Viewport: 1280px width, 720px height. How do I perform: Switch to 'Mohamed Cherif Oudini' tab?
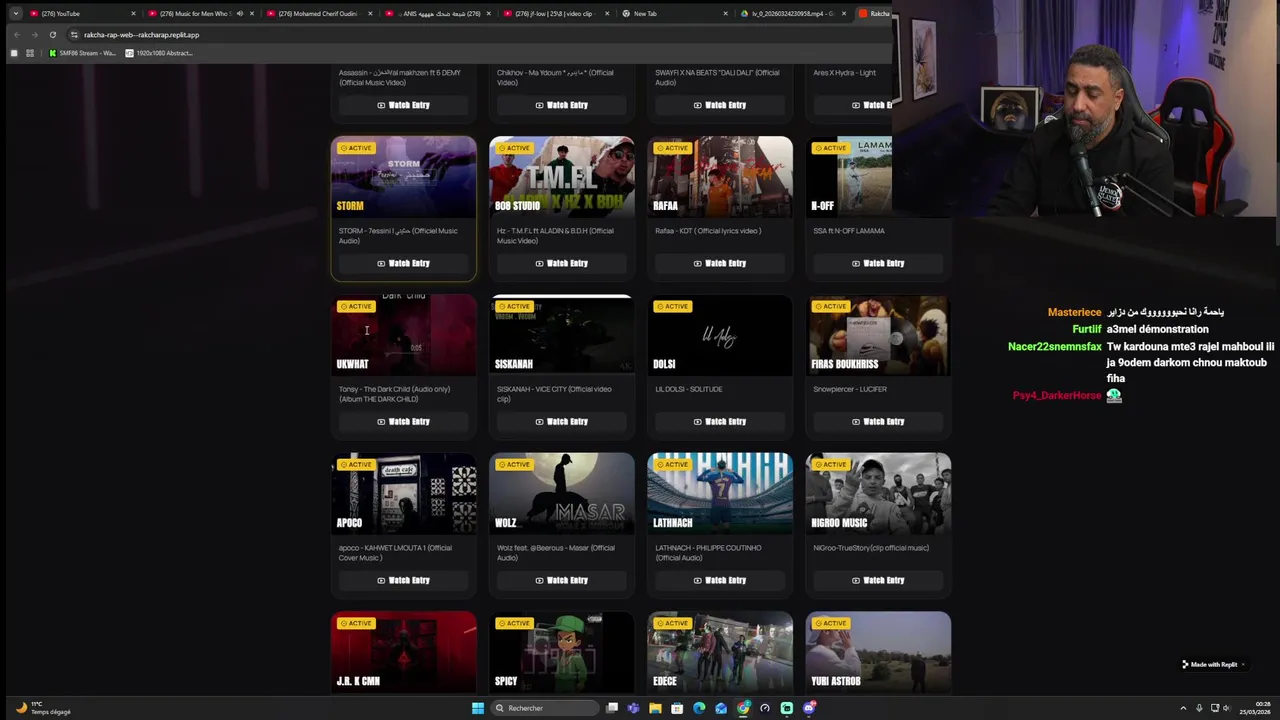click(x=318, y=13)
